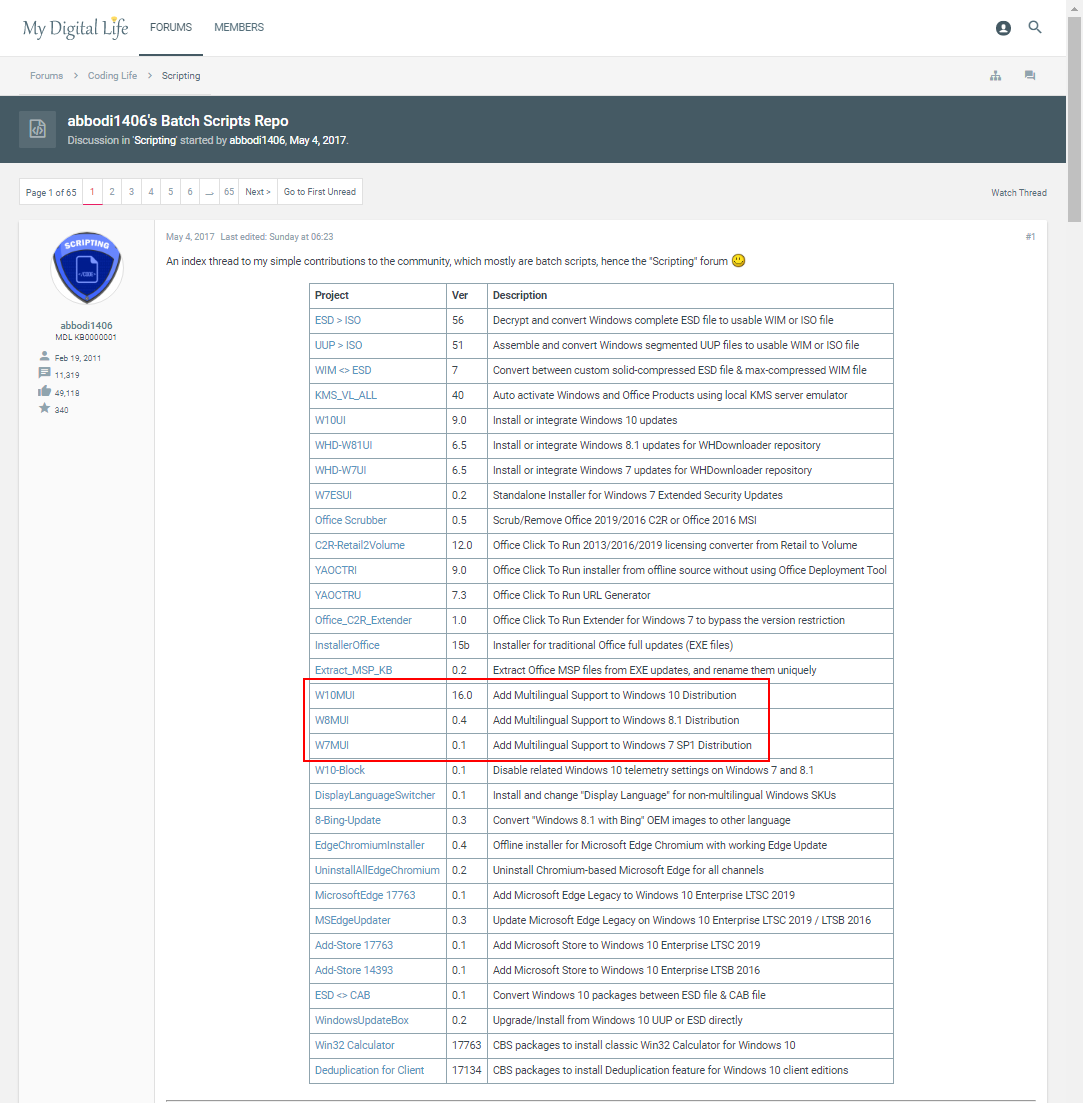This screenshot has height=1103, width=1083.
Task: Open WindowsUpdateBox project link
Action: click(x=362, y=1020)
